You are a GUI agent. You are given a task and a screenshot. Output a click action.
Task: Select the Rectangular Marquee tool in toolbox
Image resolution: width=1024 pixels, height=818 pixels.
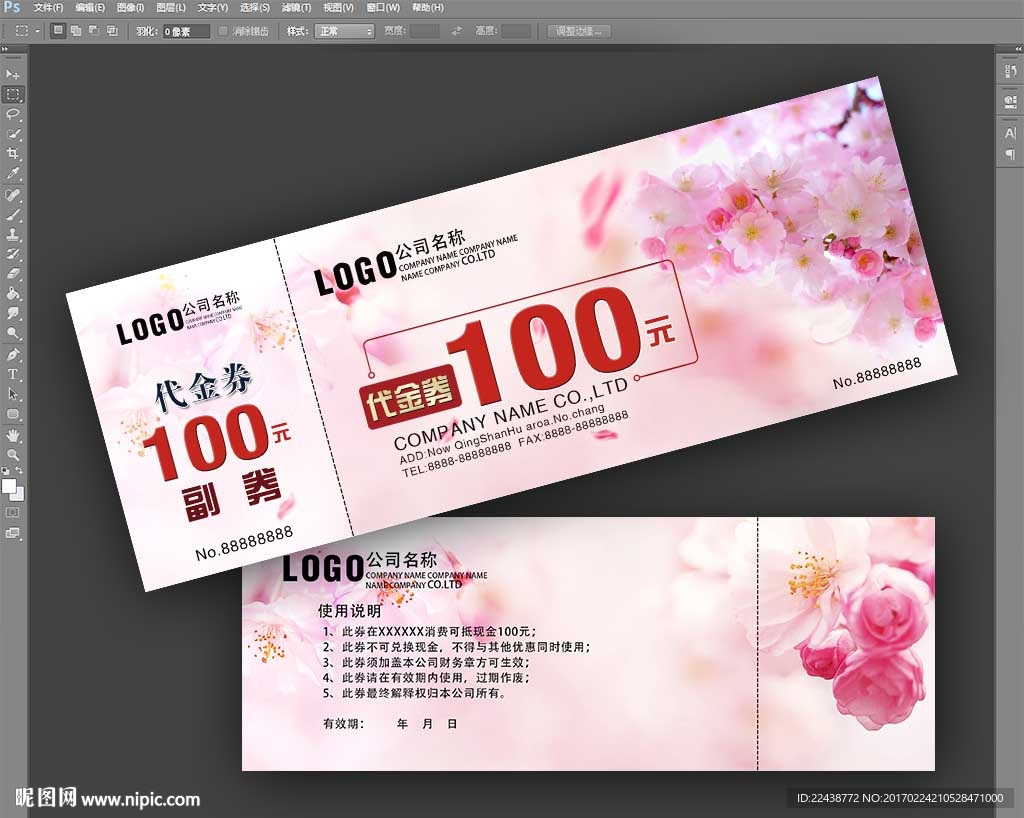coord(13,95)
